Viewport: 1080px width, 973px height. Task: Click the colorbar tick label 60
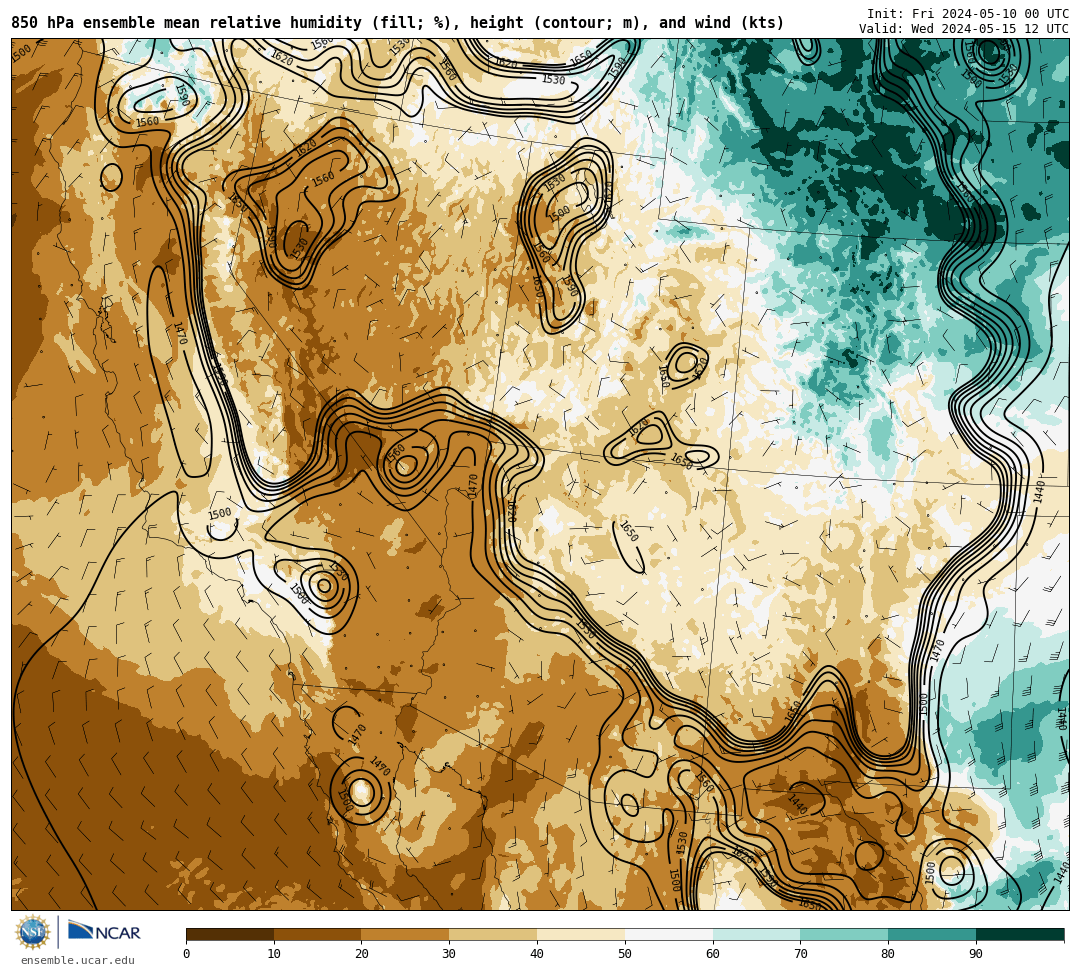pyautogui.click(x=713, y=954)
